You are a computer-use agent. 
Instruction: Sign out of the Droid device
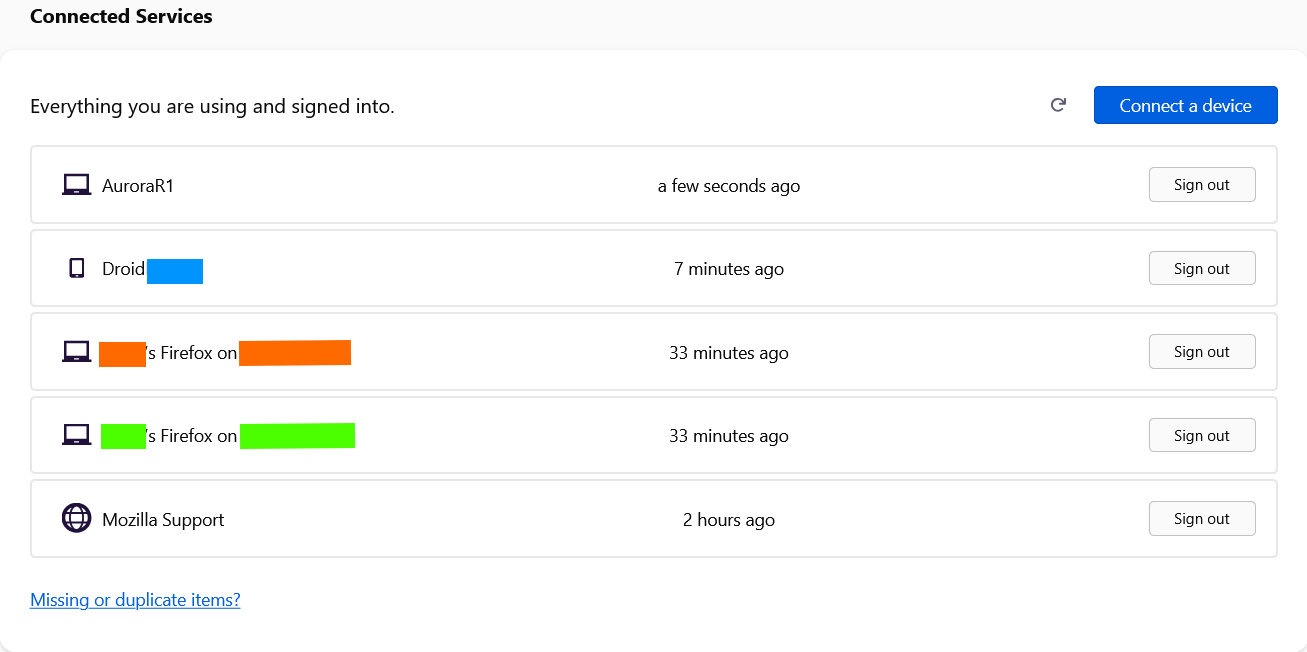1202,268
